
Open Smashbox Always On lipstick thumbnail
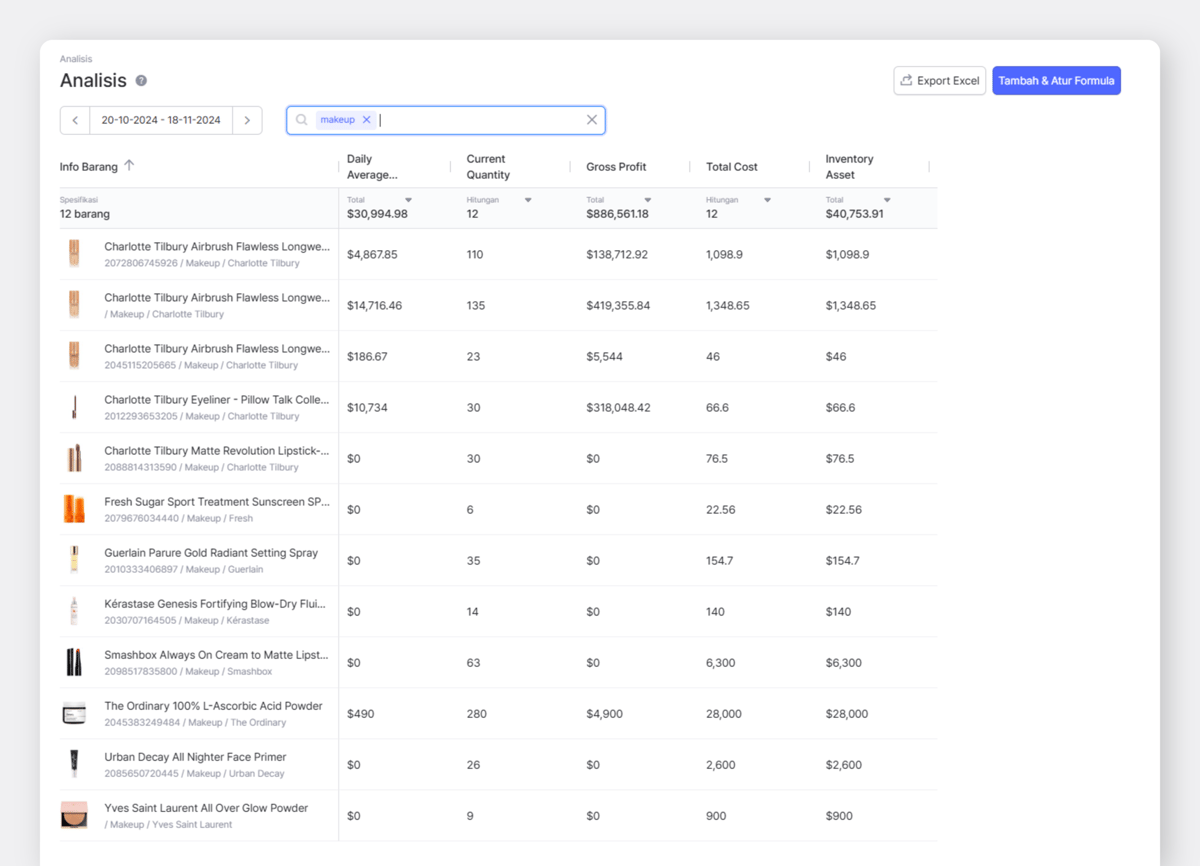coord(73,662)
